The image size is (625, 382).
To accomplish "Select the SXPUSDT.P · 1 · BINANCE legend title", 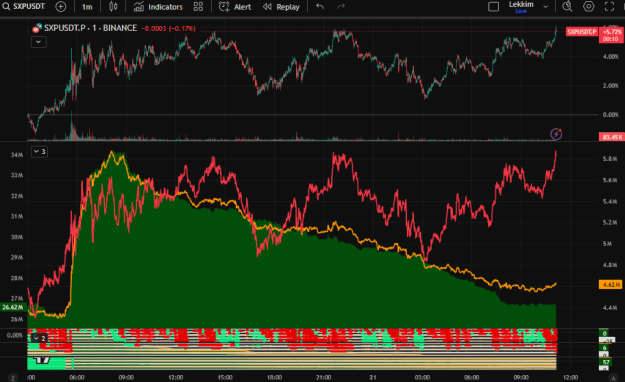I will click(90, 28).
